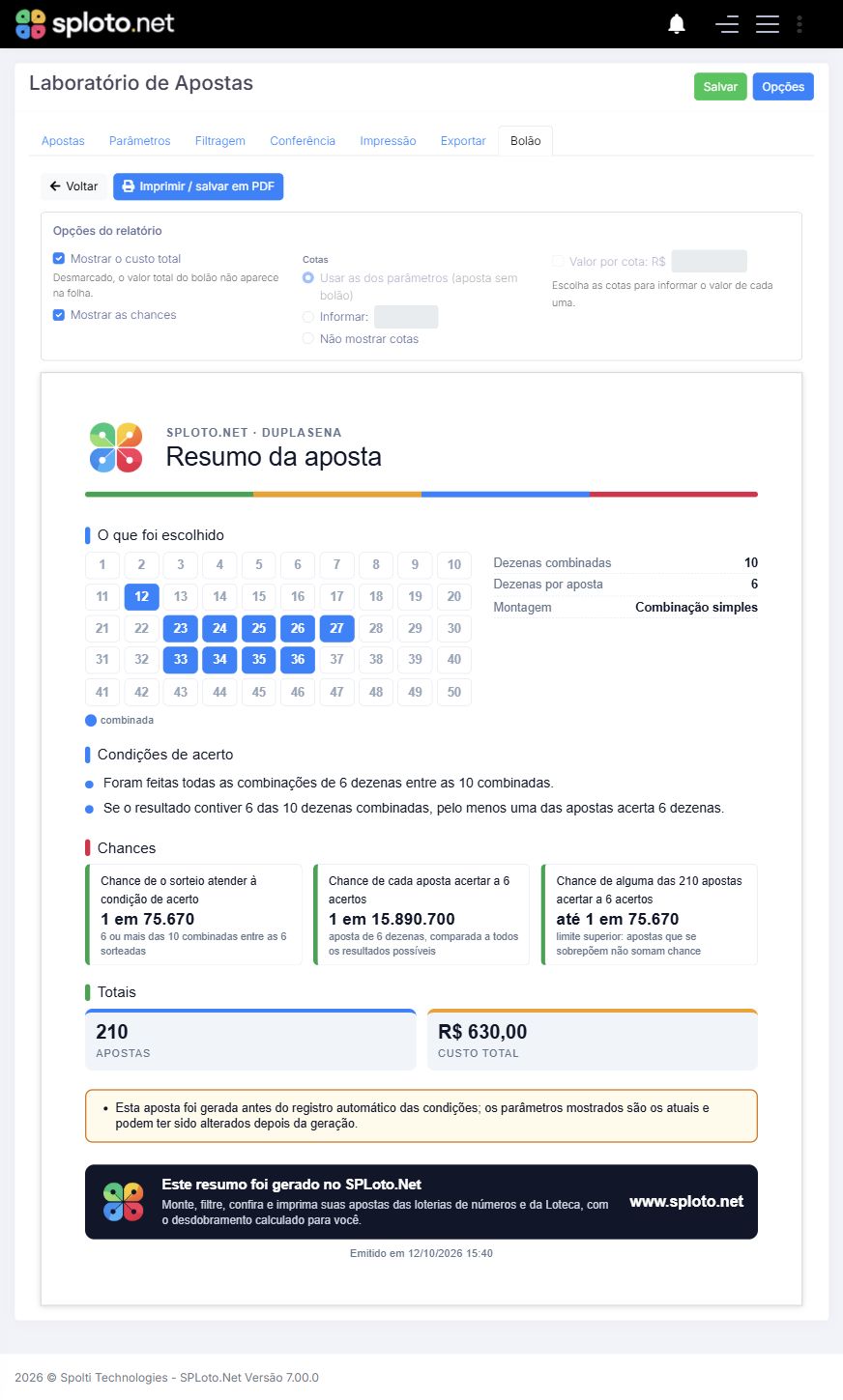Click selected number 12 in the grid
The height and width of the screenshot is (1400, 843).
tap(142, 596)
